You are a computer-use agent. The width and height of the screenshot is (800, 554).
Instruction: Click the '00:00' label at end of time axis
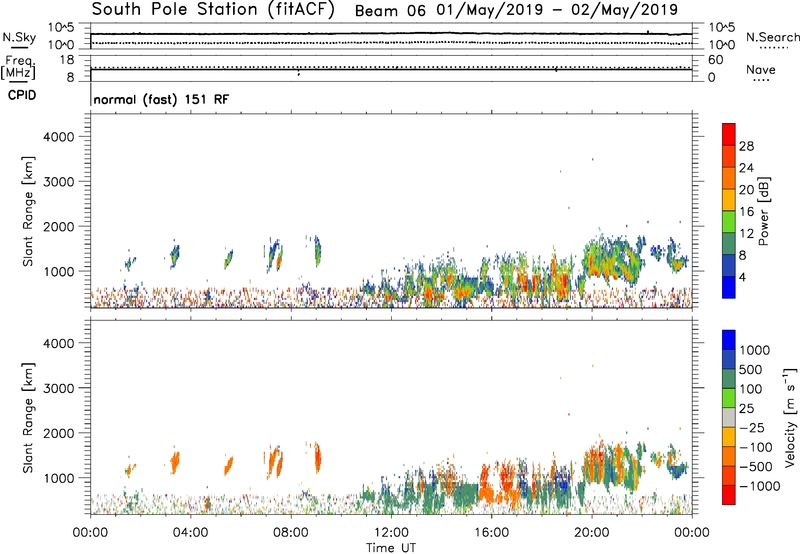tap(692, 533)
